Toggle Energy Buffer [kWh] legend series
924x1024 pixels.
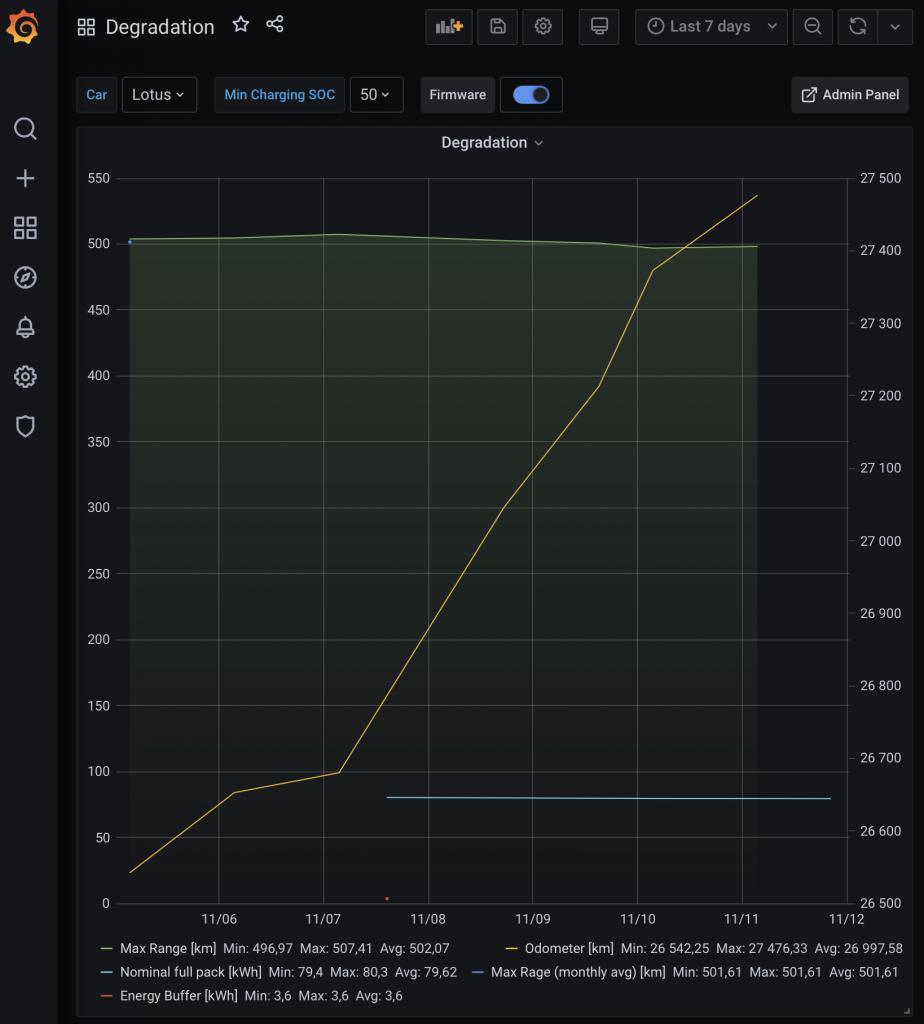[179, 995]
